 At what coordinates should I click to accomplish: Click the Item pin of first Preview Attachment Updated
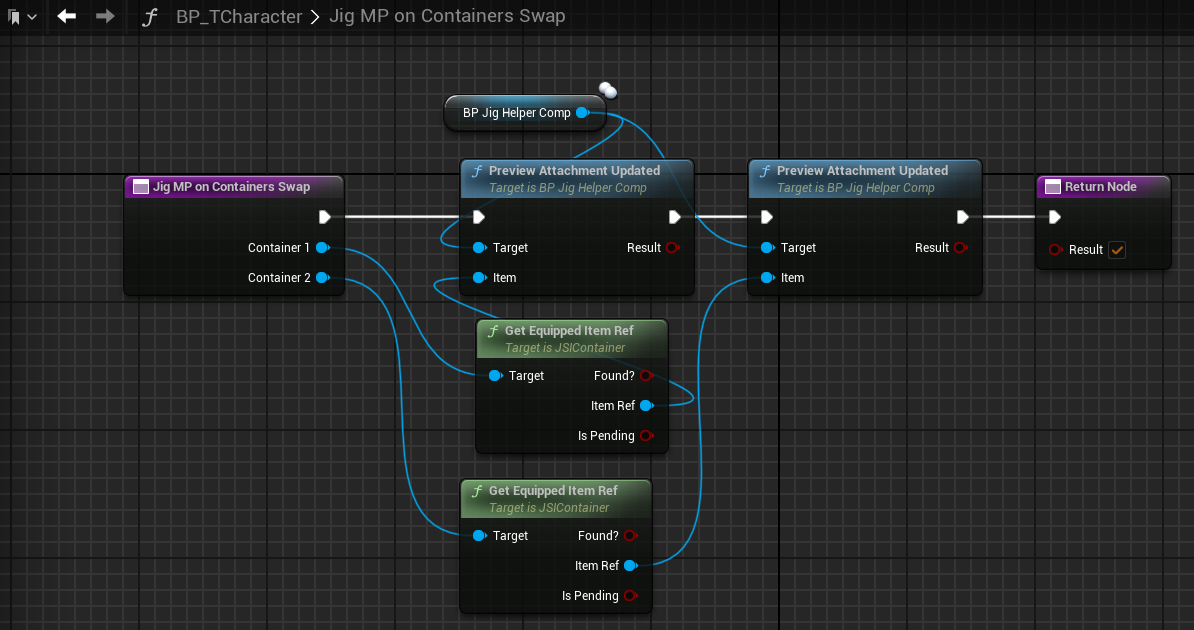click(x=479, y=277)
